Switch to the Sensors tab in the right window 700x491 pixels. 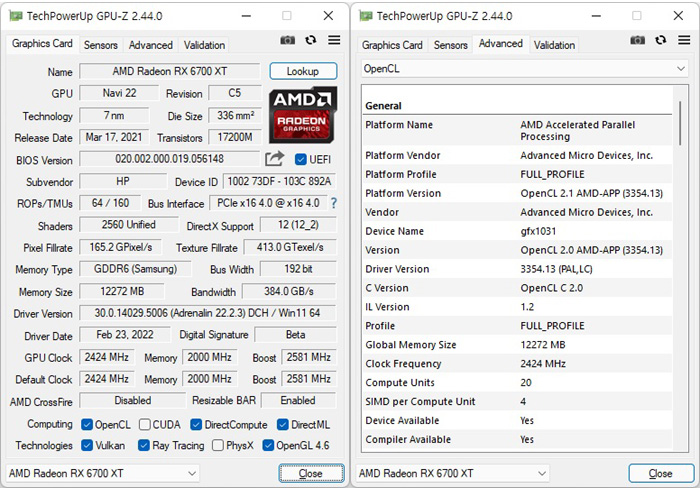click(x=450, y=45)
